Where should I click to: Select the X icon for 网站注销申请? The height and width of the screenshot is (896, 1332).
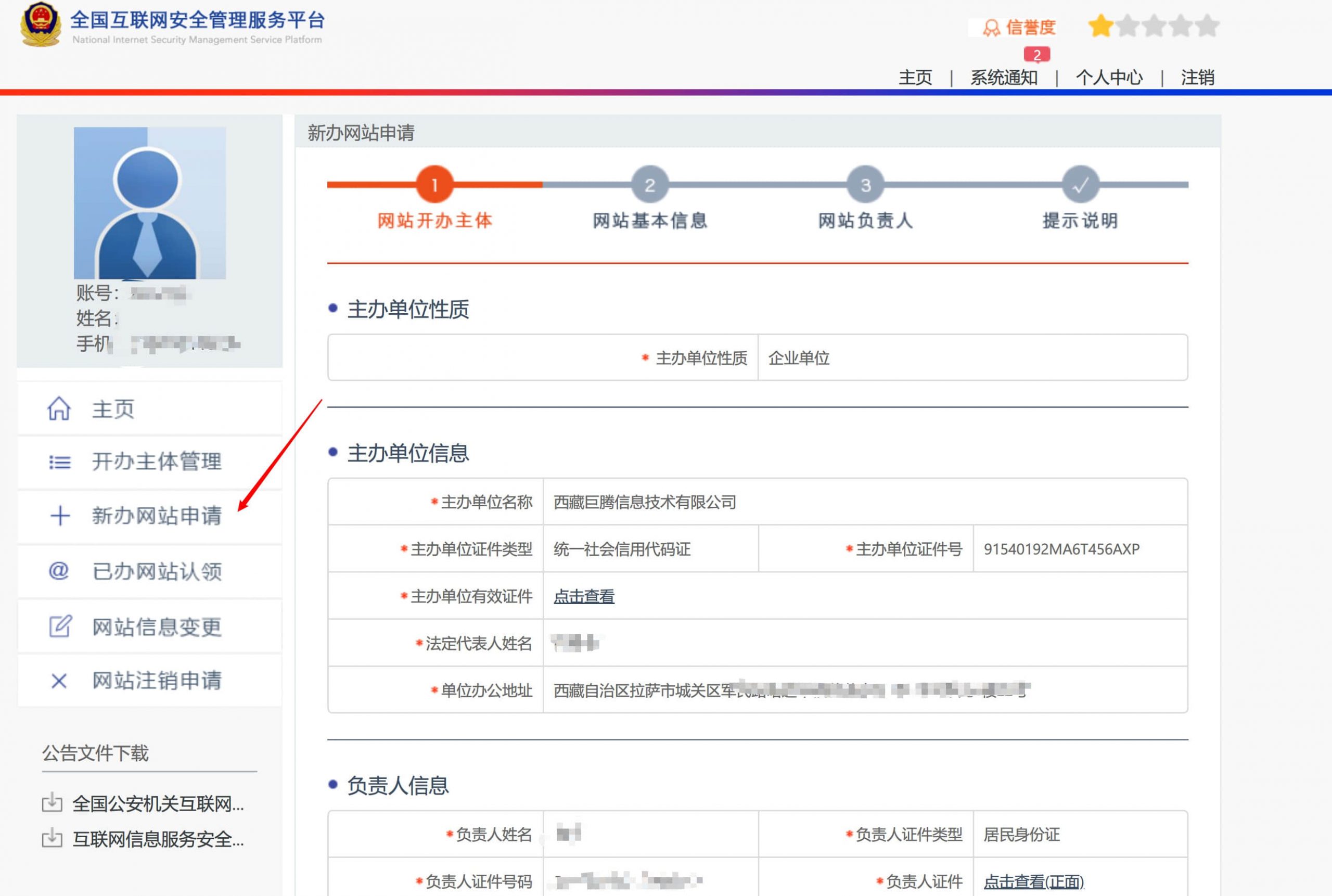pos(59,680)
